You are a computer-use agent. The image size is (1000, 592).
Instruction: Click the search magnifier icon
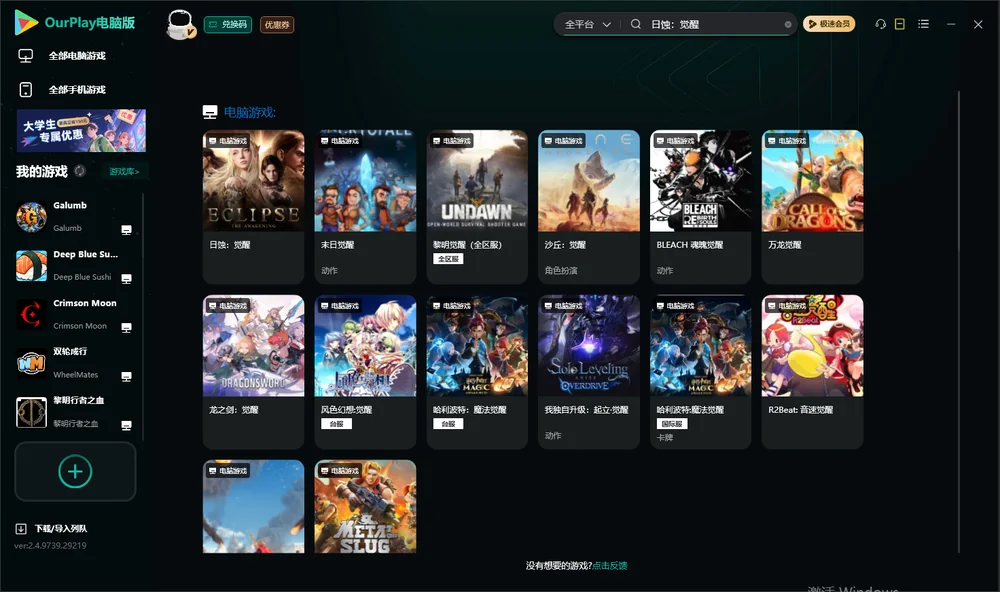[636, 24]
